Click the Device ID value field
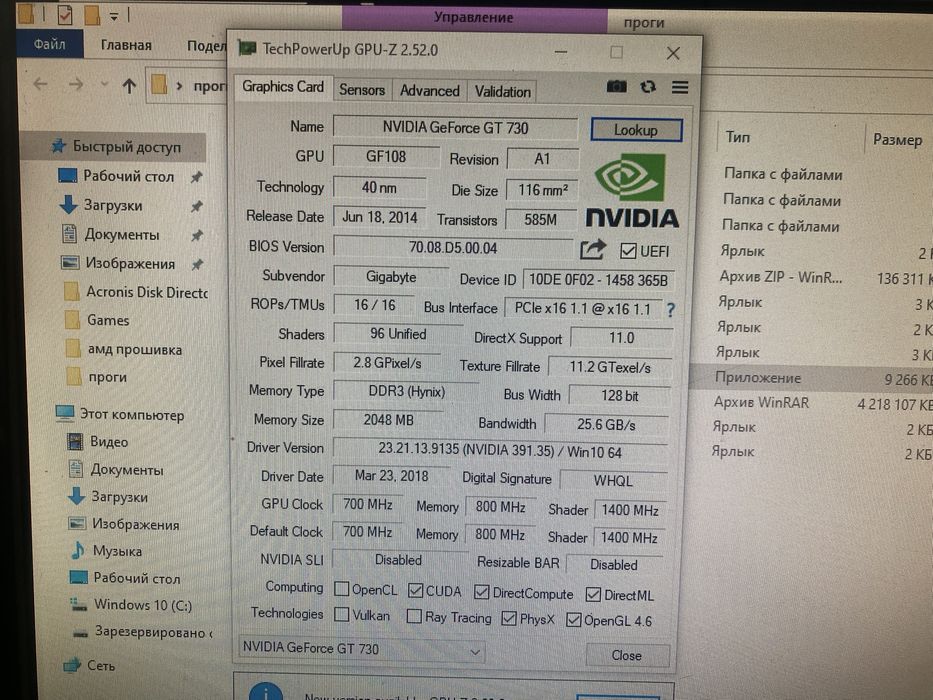This screenshot has width=933, height=700. pyautogui.click(x=598, y=280)
